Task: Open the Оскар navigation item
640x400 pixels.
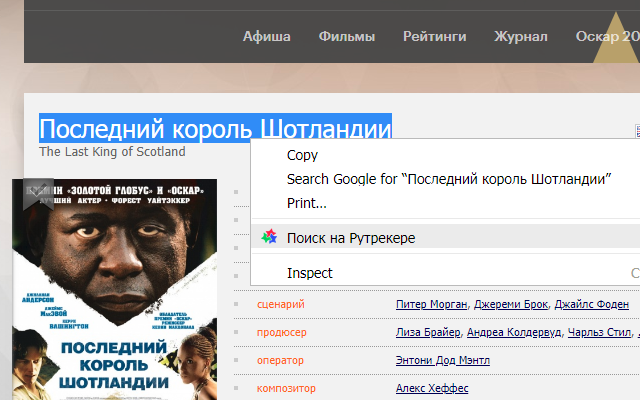Action: [607, 37]
